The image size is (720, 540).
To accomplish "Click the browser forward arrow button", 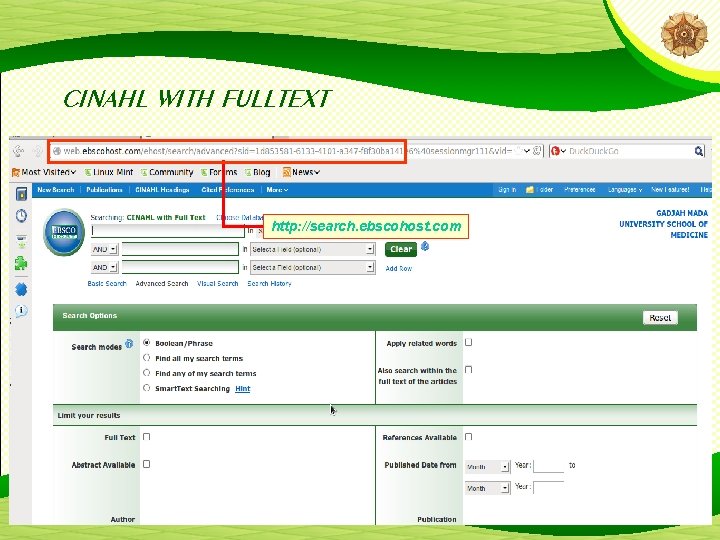I will point(38,151).
